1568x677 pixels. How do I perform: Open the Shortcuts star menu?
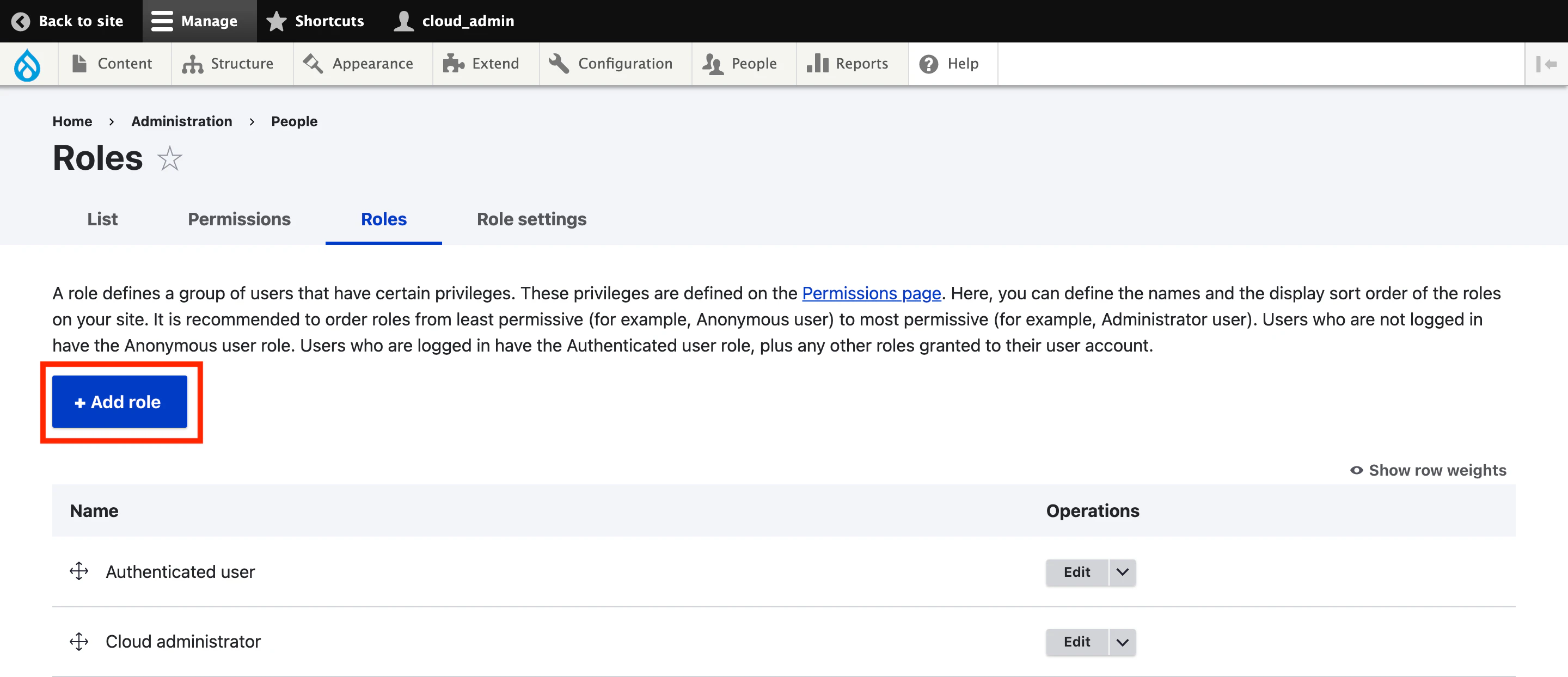point(315,21)
